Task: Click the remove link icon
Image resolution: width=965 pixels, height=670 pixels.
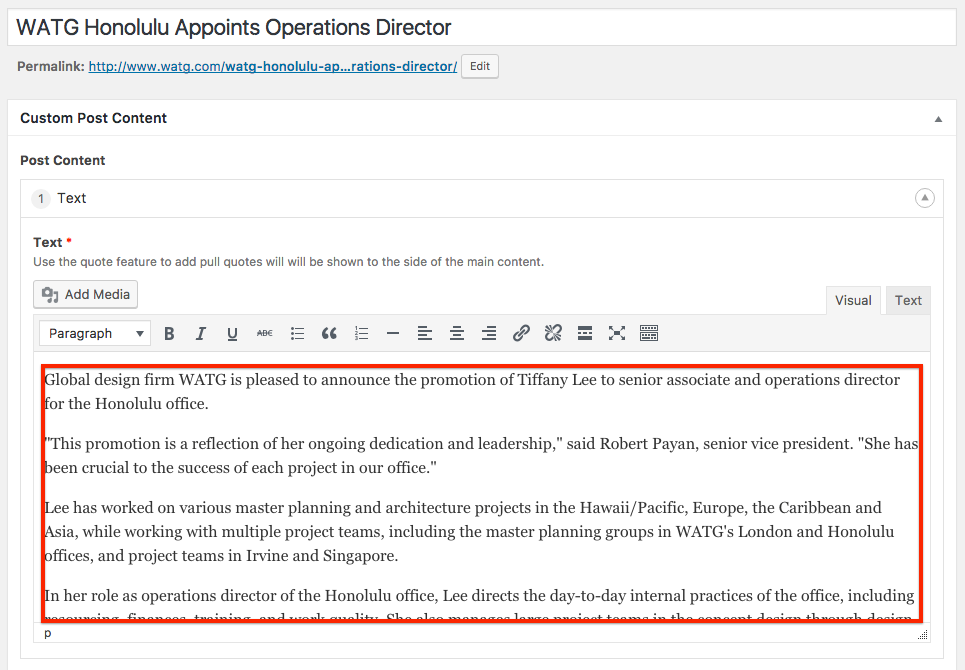Action: point(553,334)
